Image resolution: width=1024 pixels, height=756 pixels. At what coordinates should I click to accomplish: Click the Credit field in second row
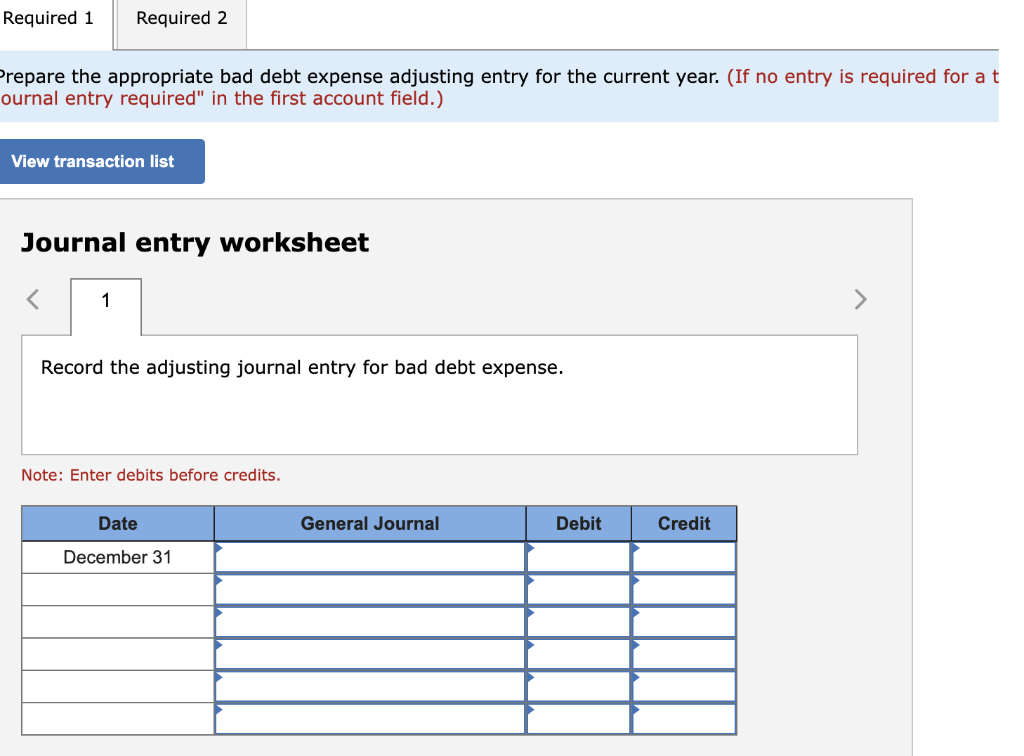[684, 590]
